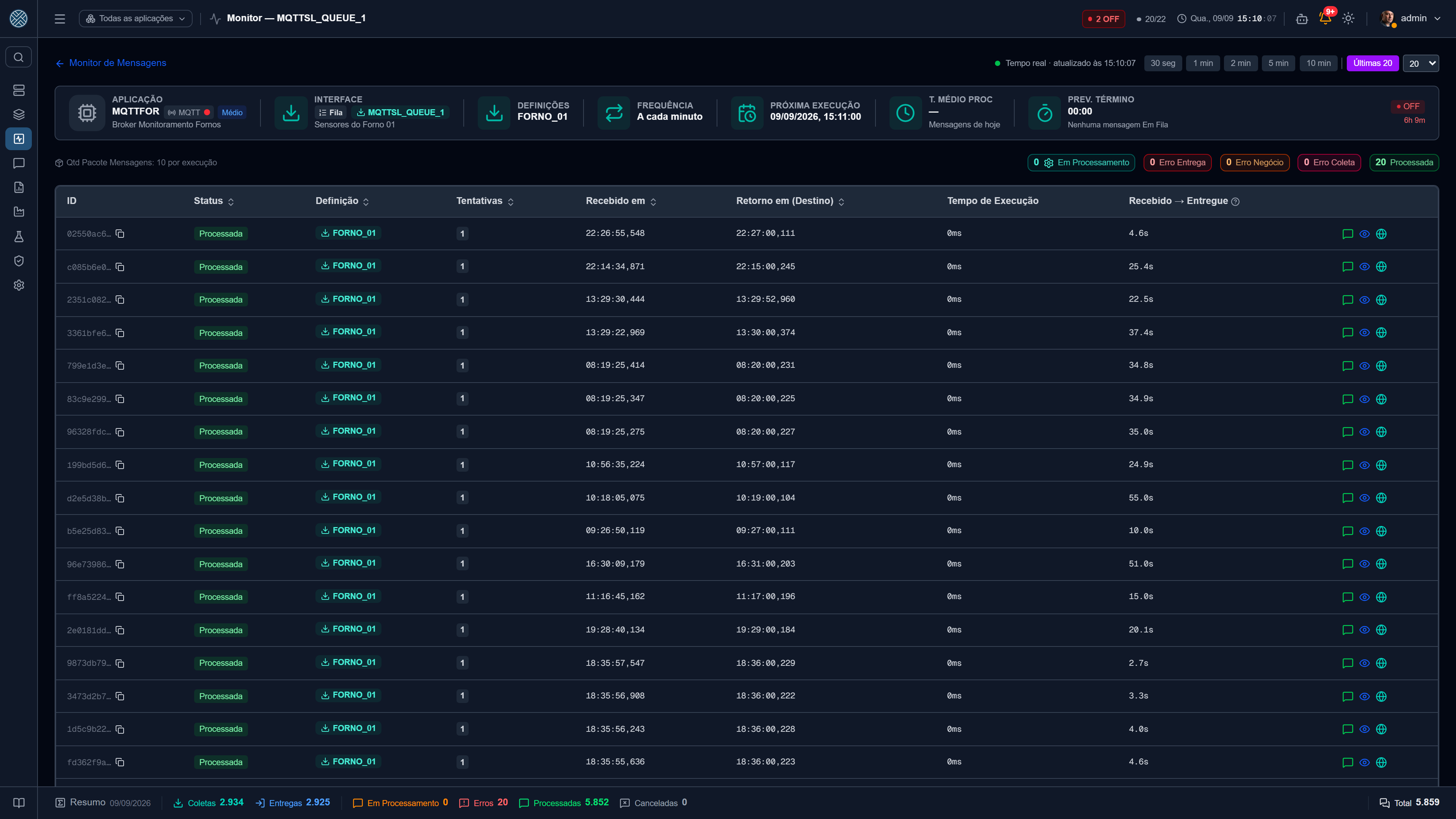Screen dimensions: 1456x819
Task: View details eye icon for row 199bd5d6
Action: coord(1365,465)
